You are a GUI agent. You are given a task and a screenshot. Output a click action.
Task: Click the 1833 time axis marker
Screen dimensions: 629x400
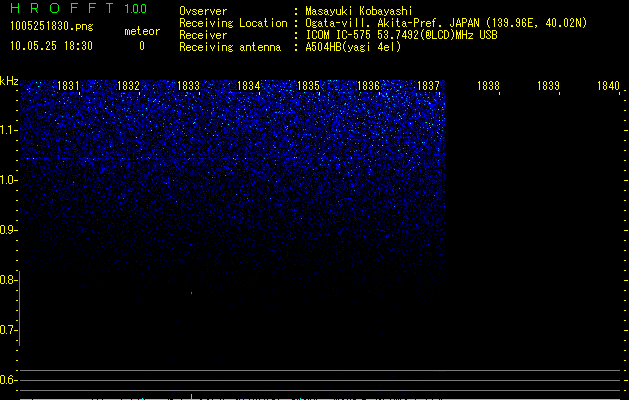pos(188,86)
